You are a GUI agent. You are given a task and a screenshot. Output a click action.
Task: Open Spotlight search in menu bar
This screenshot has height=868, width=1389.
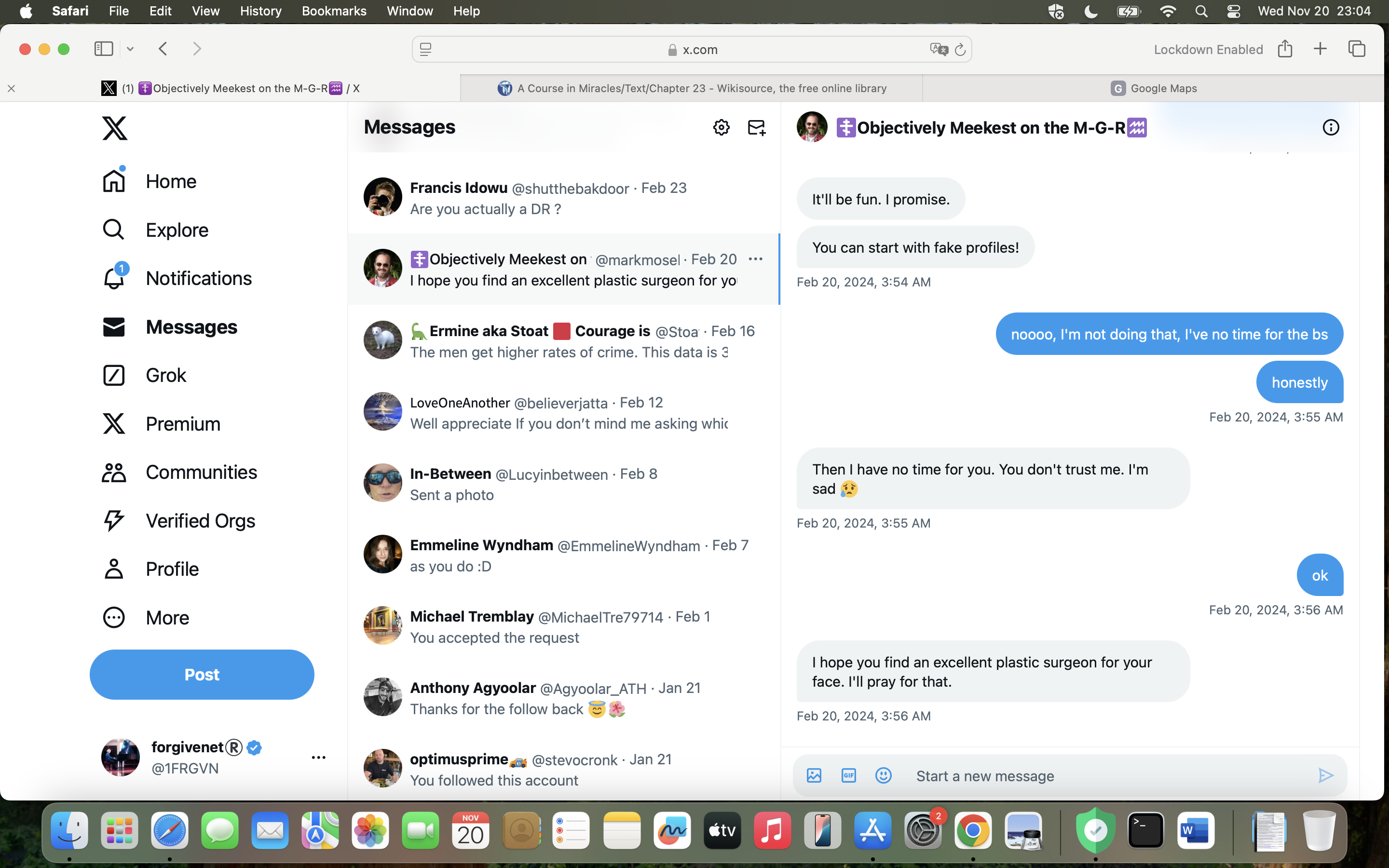tap(1201, 11)
